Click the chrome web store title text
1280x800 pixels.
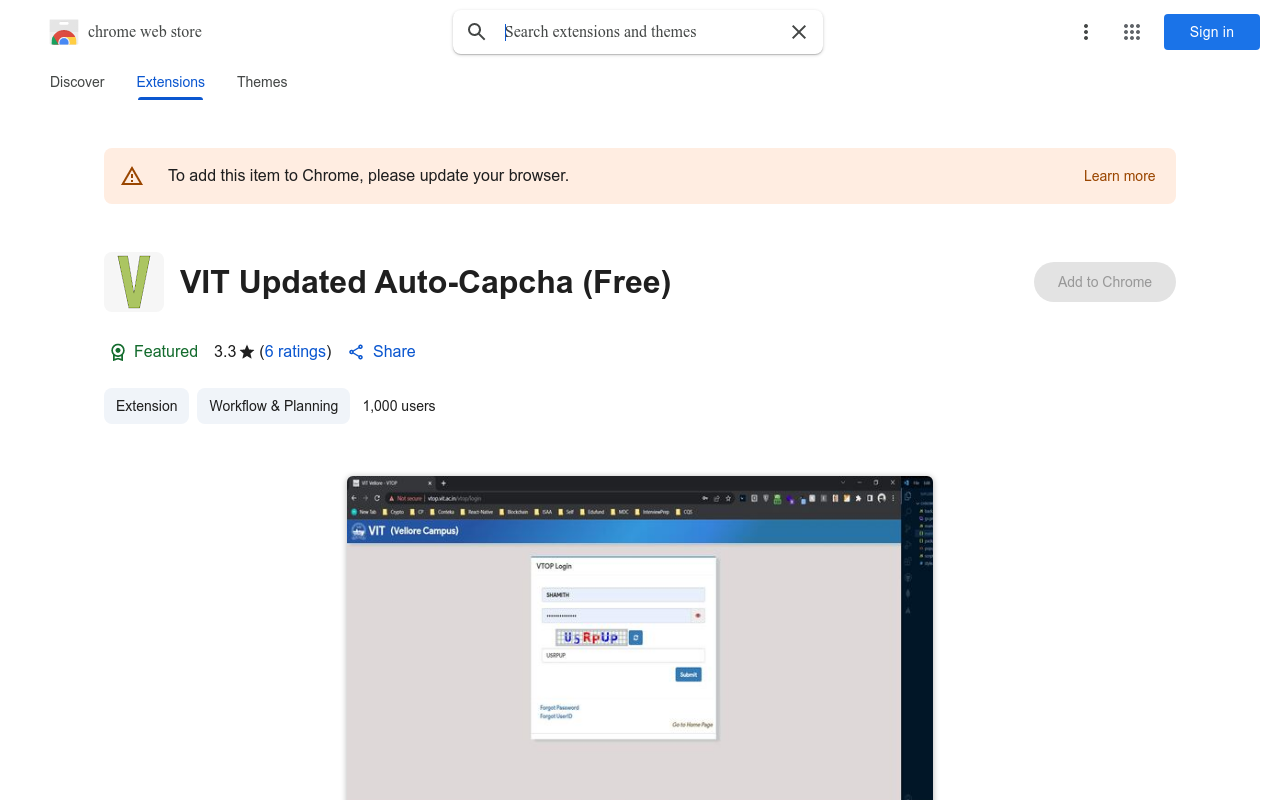145,32
